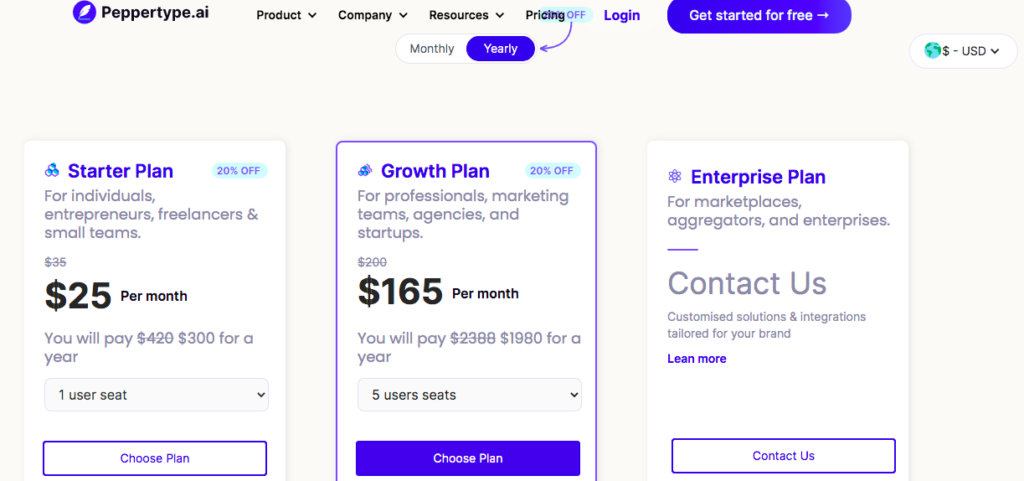This screenshot has width=1024, height=481.
Task: Choose the Starter Plan
Action: pos(155,458)
